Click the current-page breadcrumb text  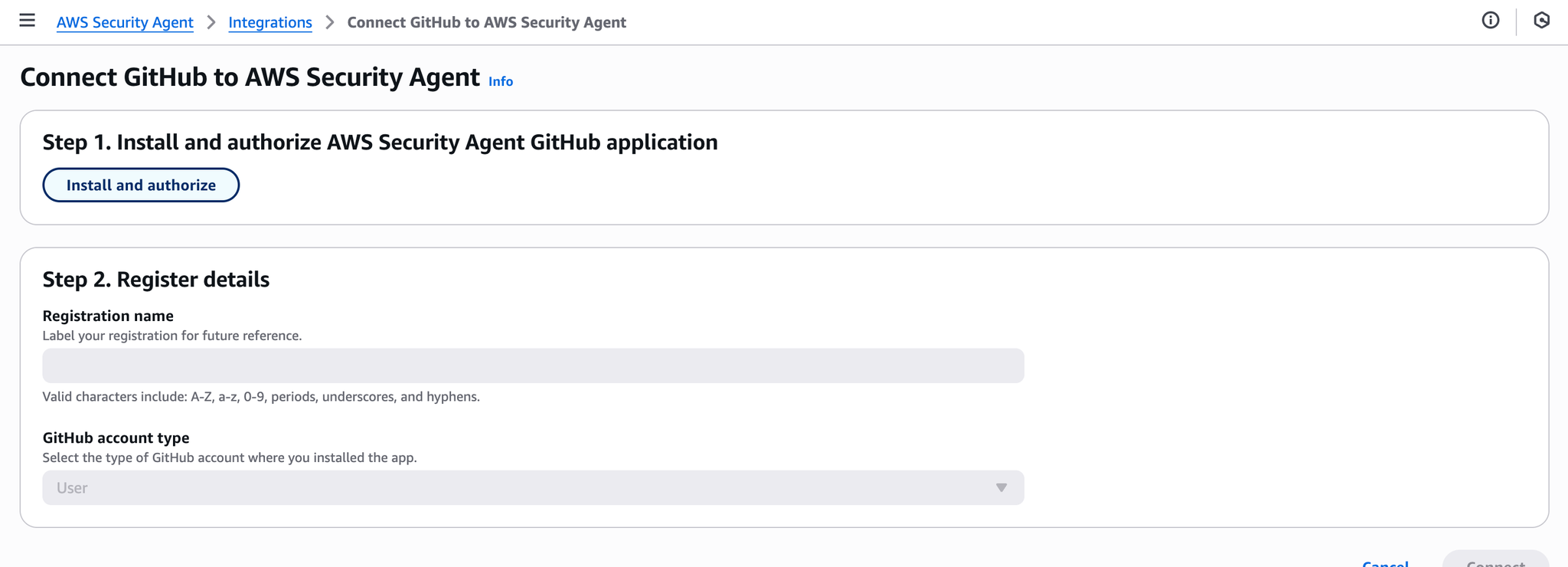tap(486, 22)
